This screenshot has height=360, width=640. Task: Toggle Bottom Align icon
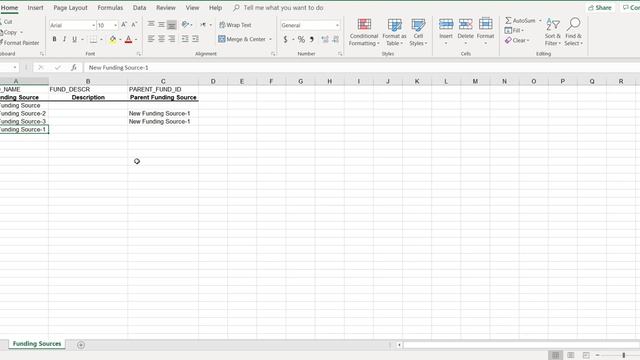(172, 25)
